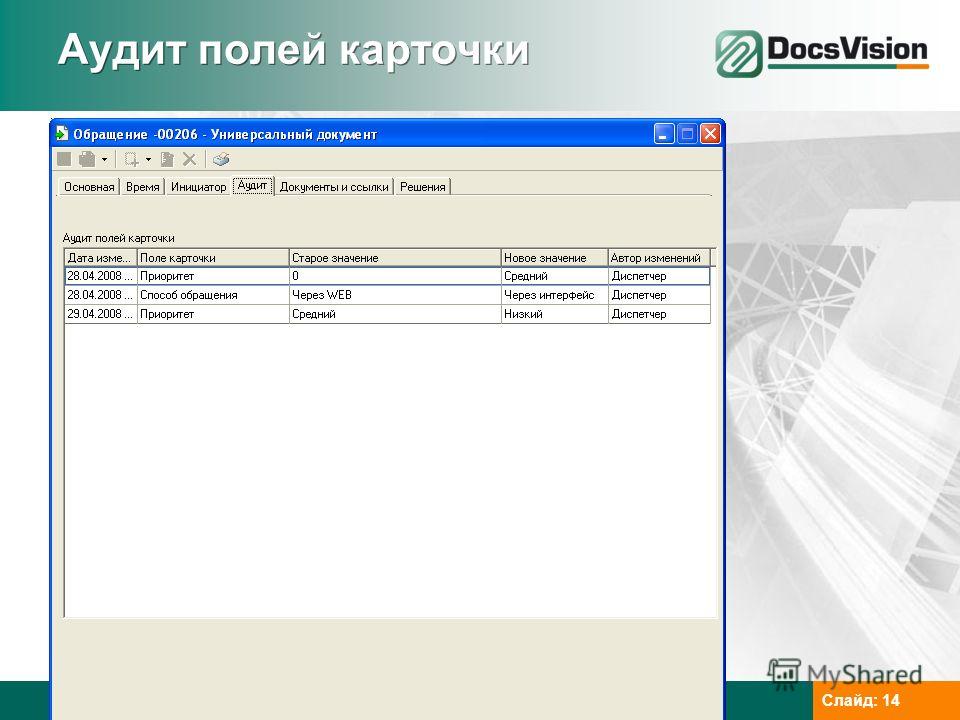This screenshot has width=960, height=720.
Task: Open the Документы и ссылки tab
Action: pos(334,187)
